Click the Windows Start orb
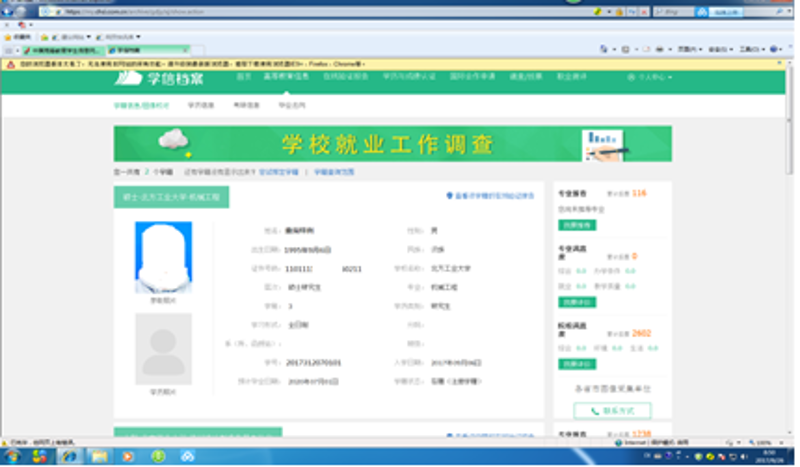The image size is (800, 467). coord(13,456)
